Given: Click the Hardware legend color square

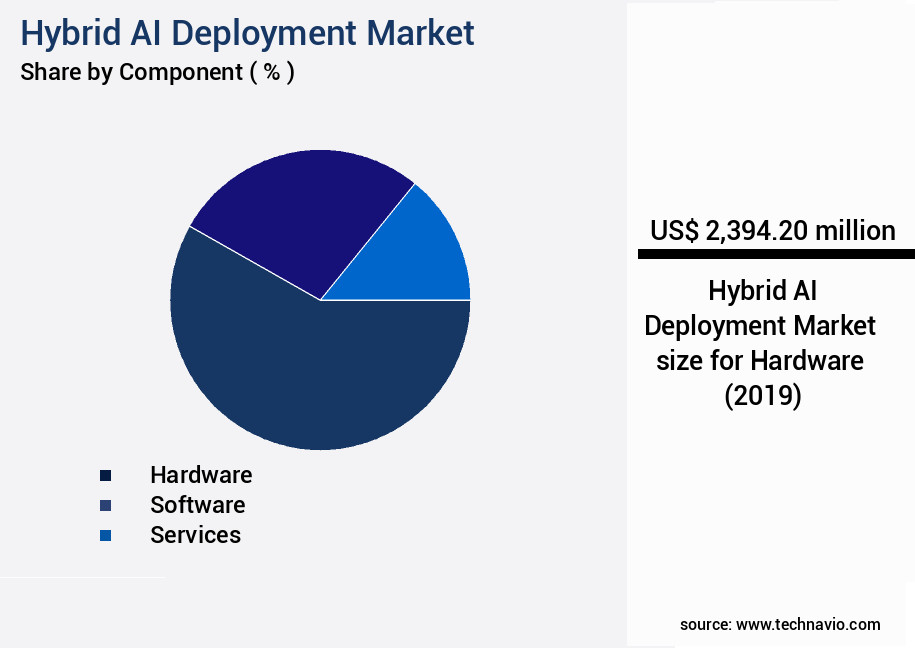Looking at the screenshot, I should coord(105,475).
